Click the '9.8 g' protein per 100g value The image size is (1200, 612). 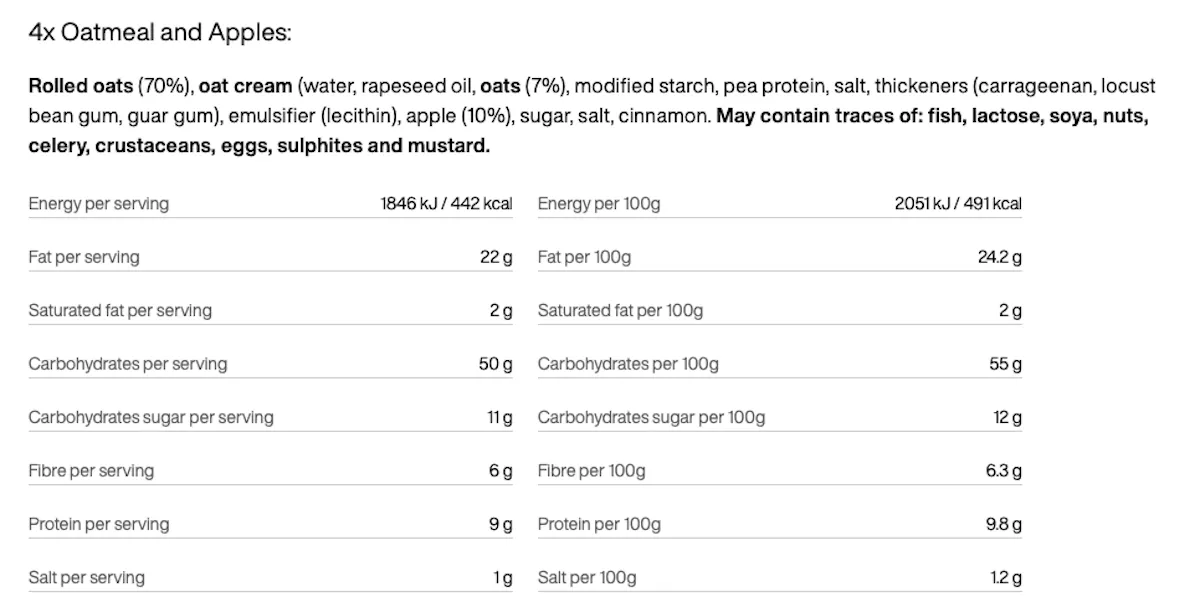point(1003,524)
